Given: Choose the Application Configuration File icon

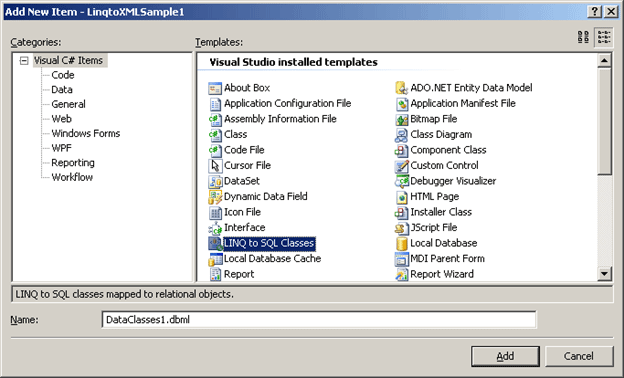Looking at the screenshot, I should coord(215,103).
